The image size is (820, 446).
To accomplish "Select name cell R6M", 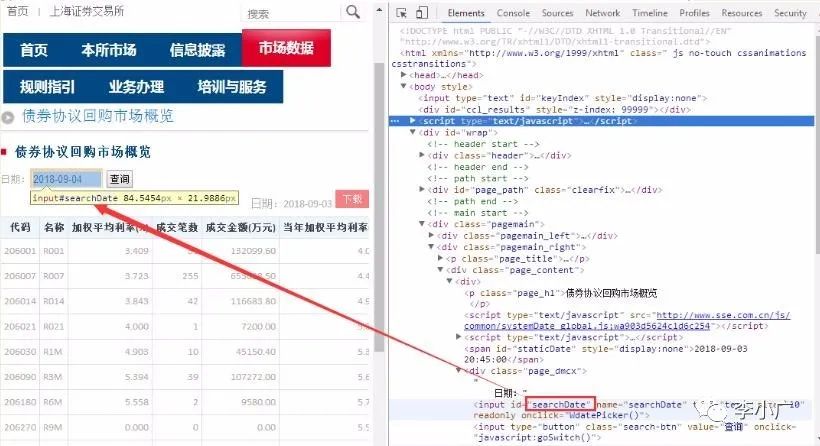I will click(x=53, y=402).
